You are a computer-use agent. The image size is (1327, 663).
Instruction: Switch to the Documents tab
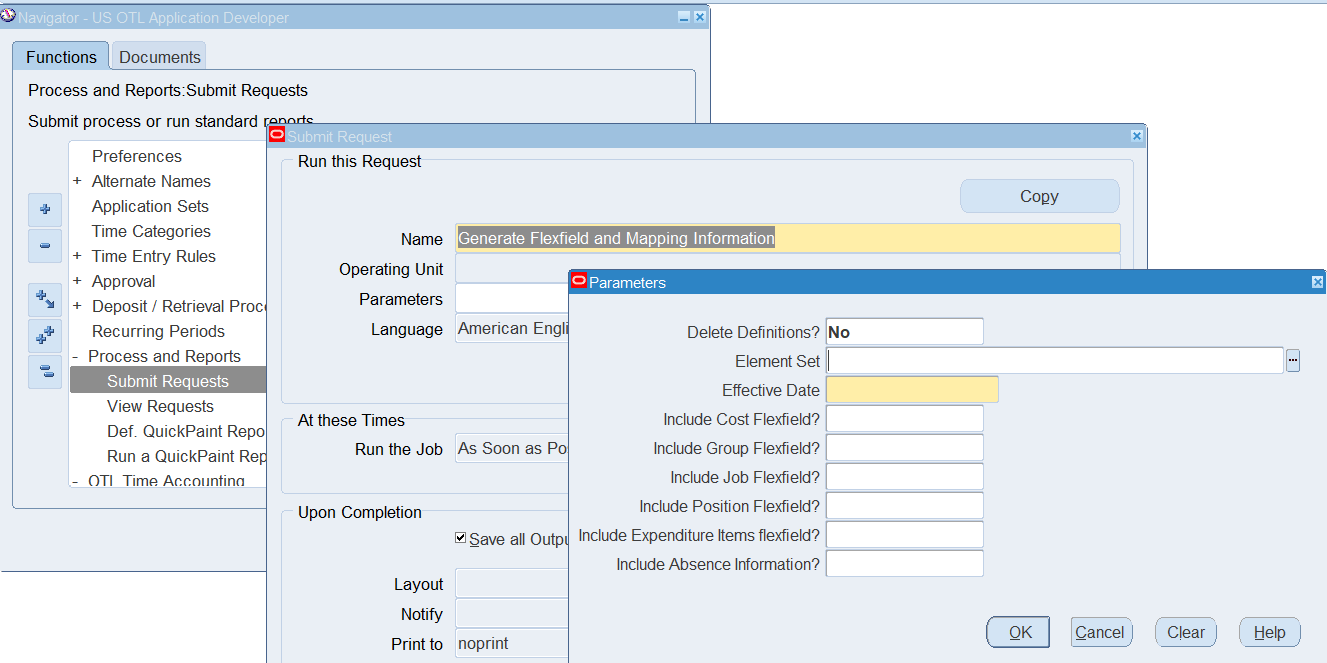coord(160,57)
